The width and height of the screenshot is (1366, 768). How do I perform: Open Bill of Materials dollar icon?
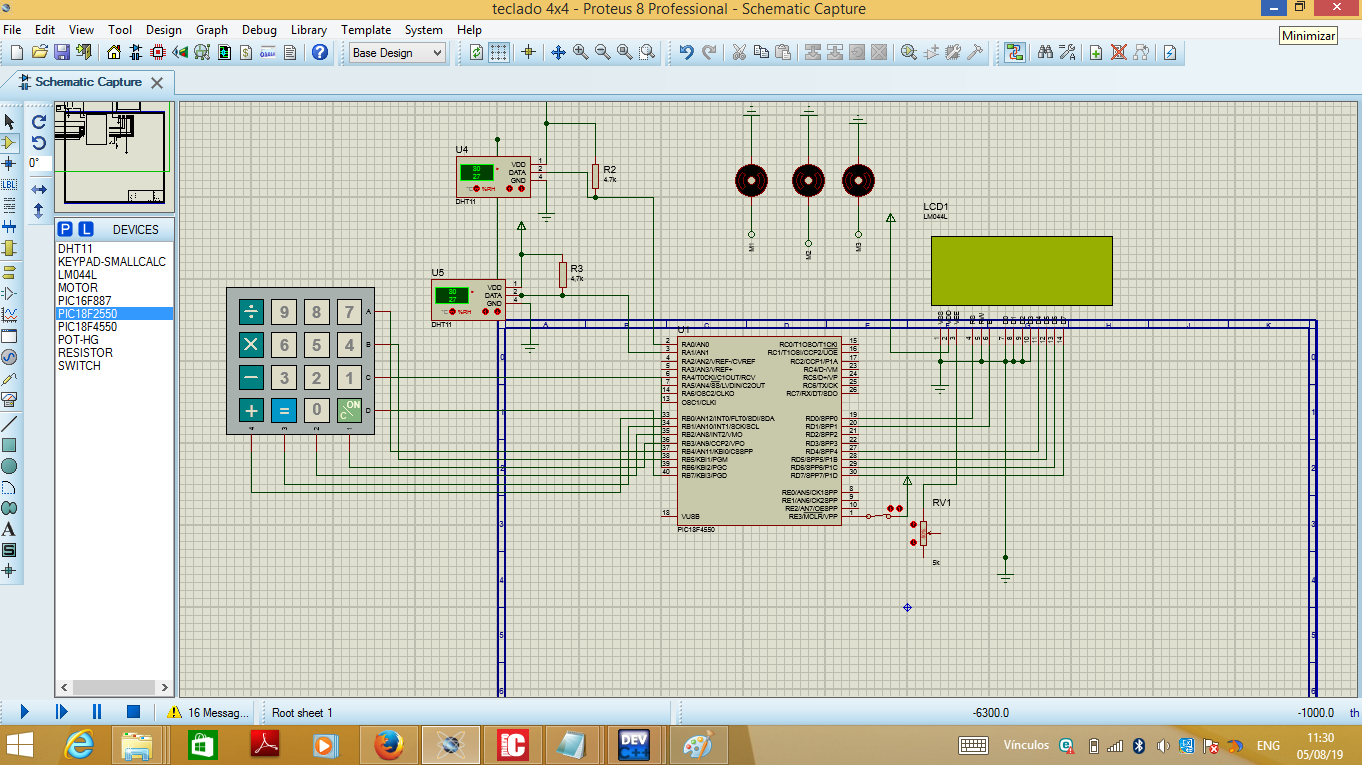[x=246, y=52]
